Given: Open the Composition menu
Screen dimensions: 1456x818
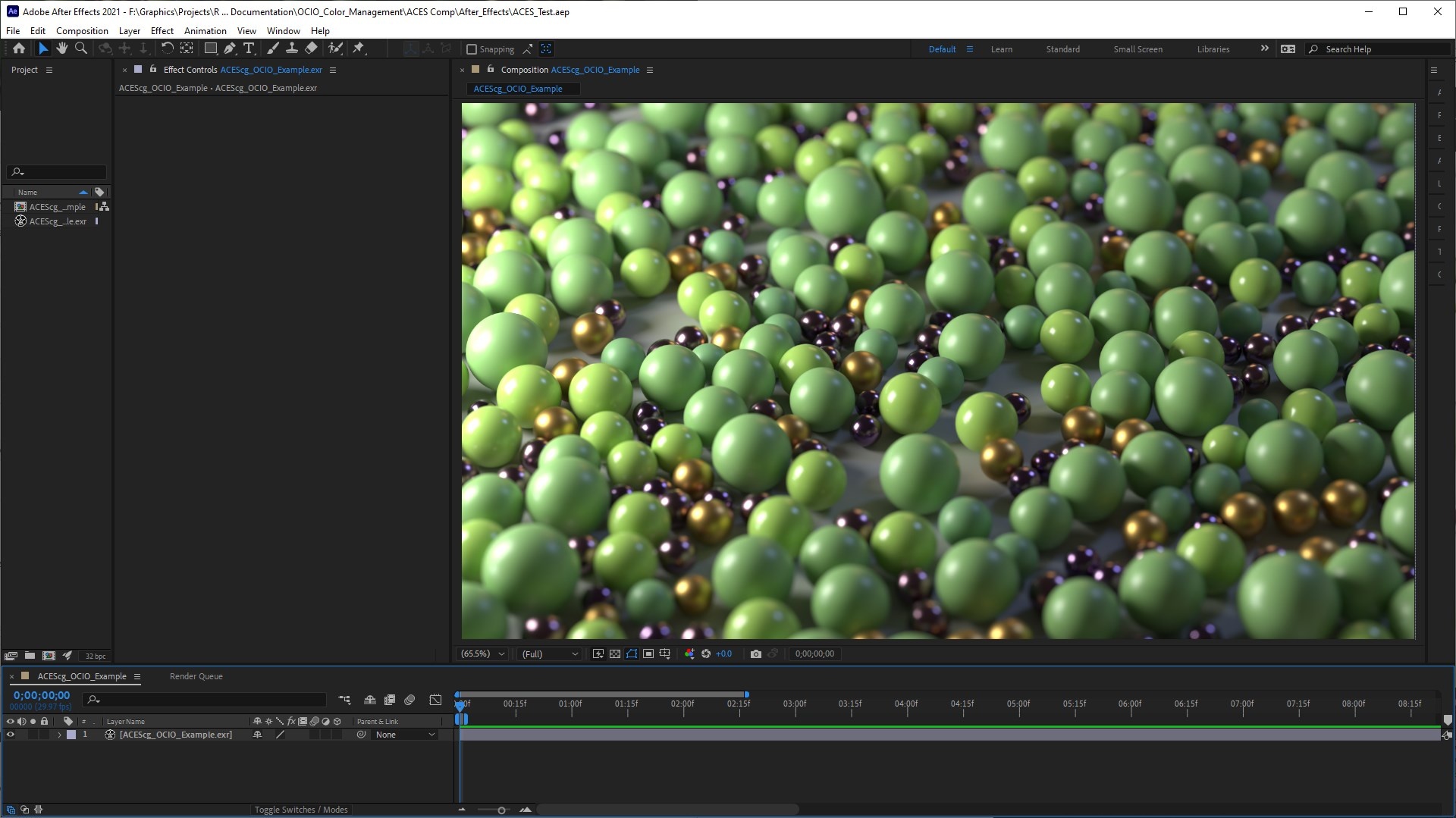Looking at the screenshot, I should pyautogui.click(x=82, y=31).
